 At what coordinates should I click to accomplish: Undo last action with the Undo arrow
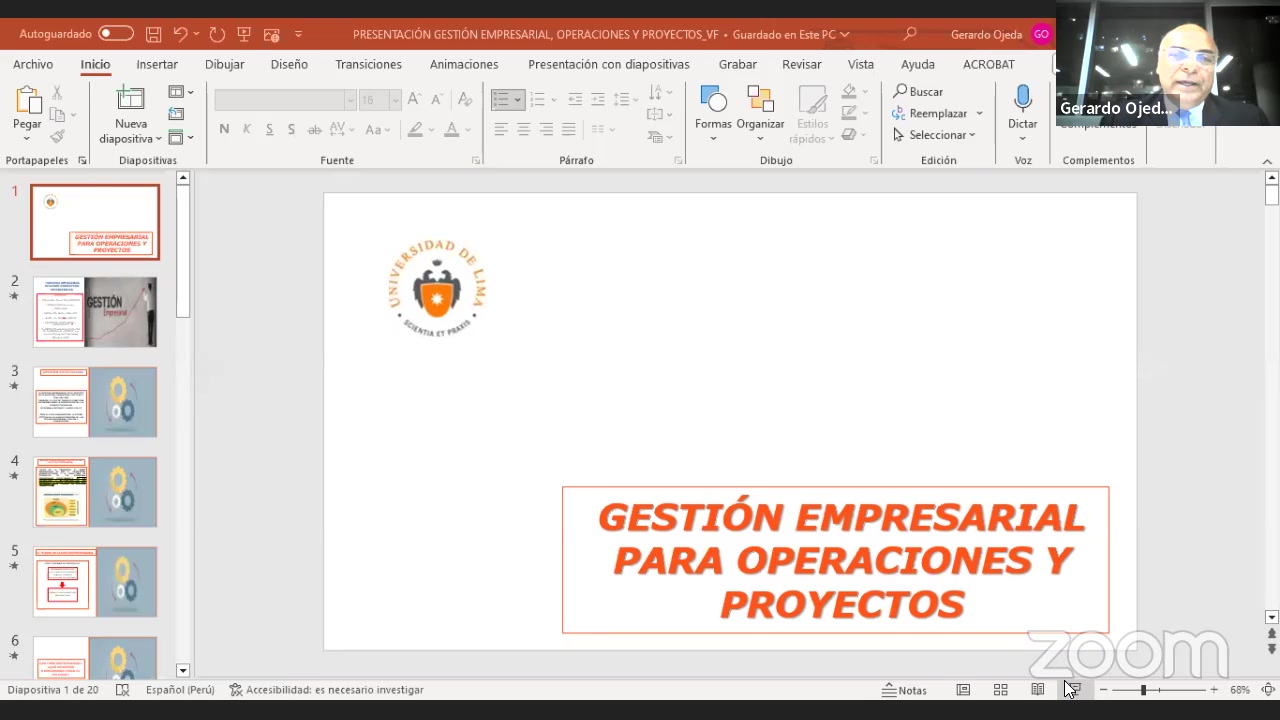click(x=180, y=34)
